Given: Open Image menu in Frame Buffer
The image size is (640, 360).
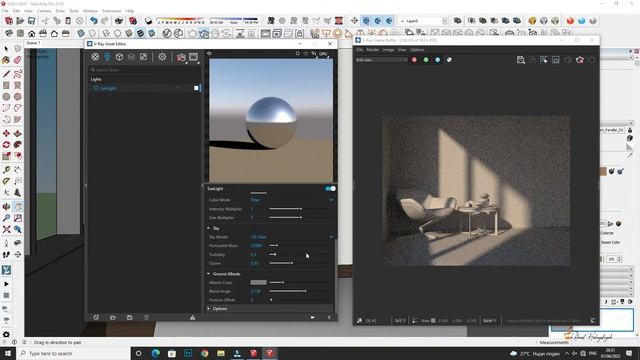Looking at the screenshot, I should (388, 50).
